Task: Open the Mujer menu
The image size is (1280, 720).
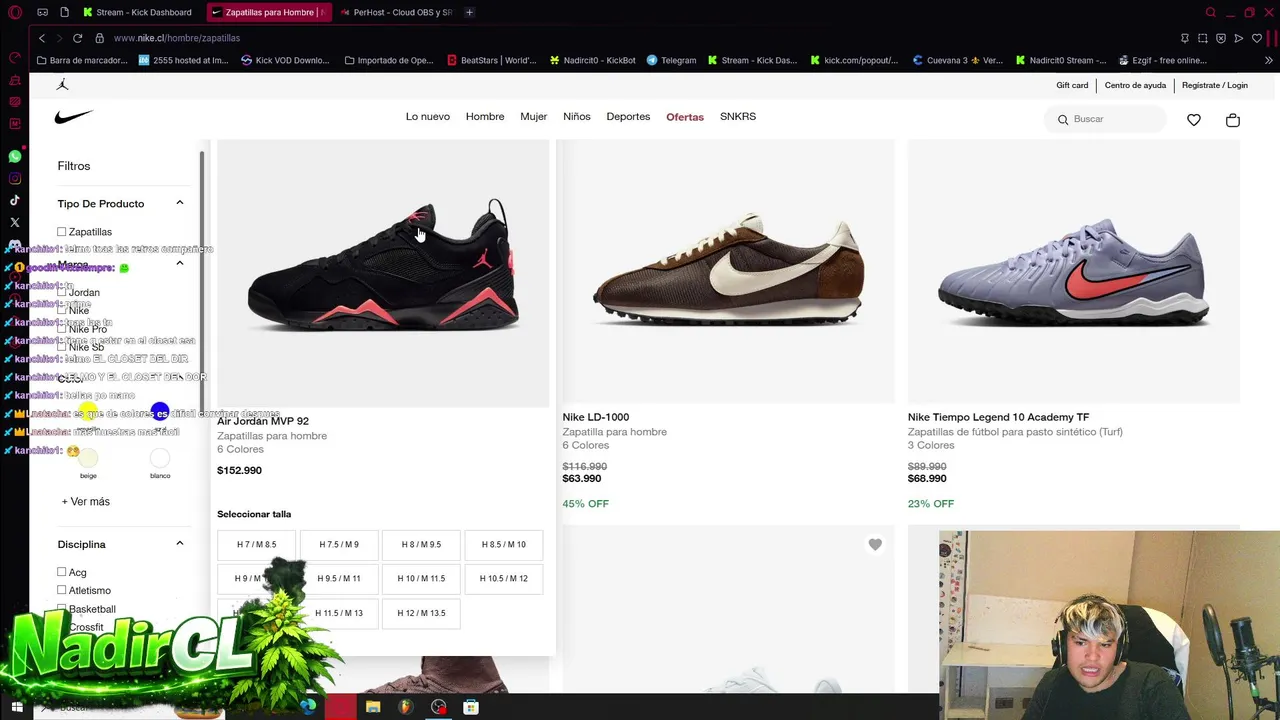Action: click(x=533, y=117)
